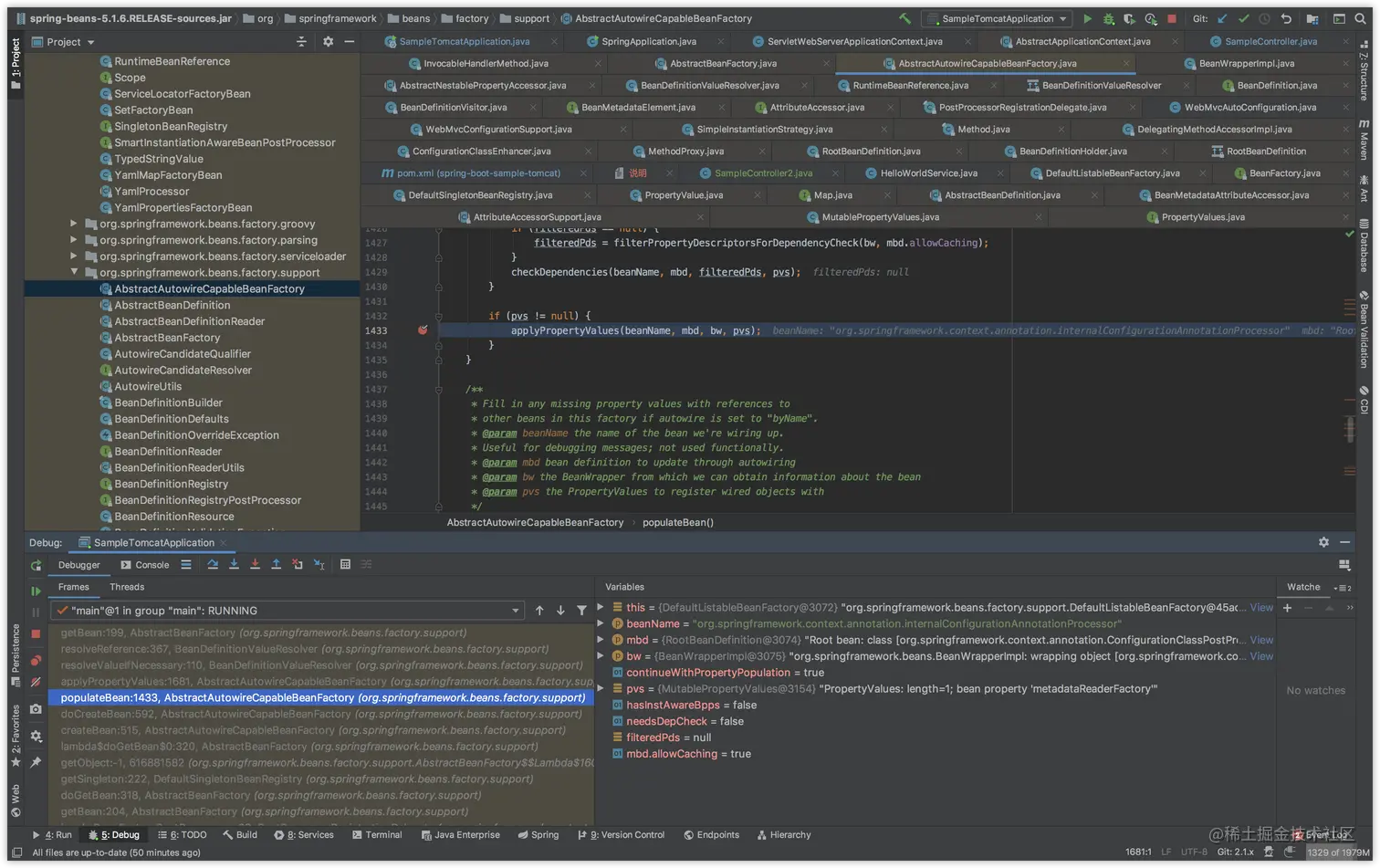Stop the application via red square in top toolbar

[1172, 18]
